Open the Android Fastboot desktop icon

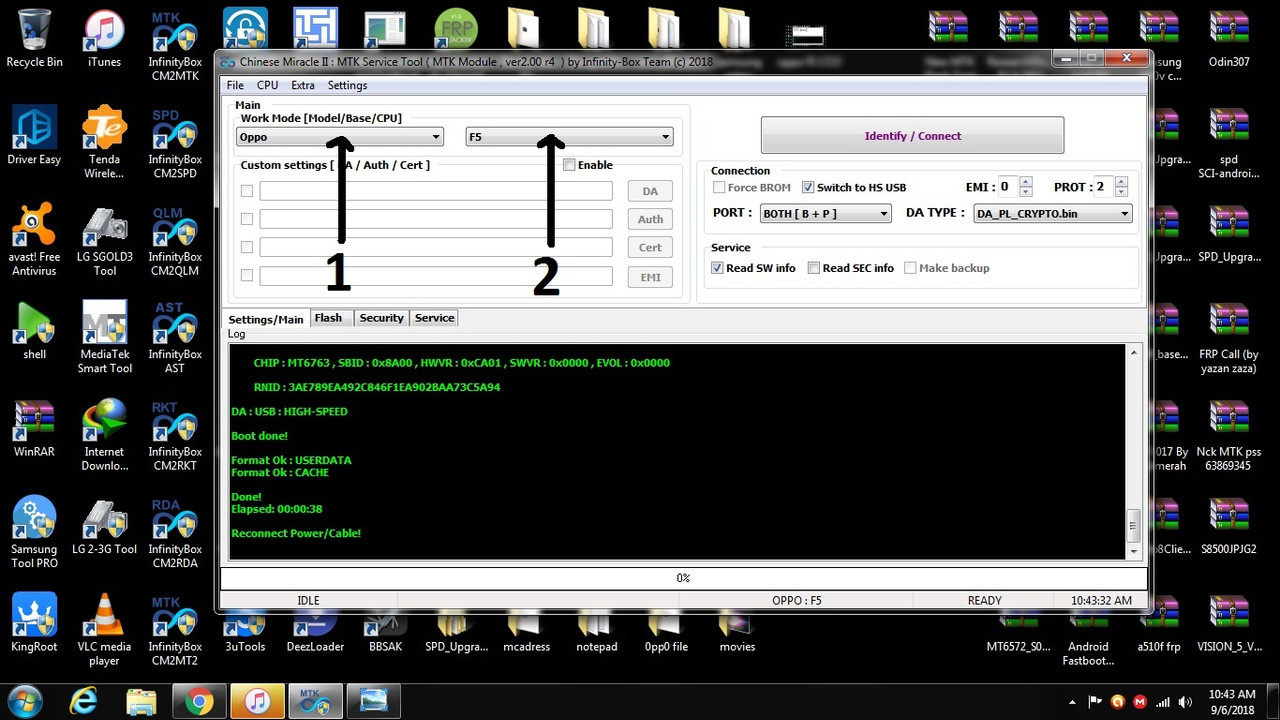coord(1088,637)
